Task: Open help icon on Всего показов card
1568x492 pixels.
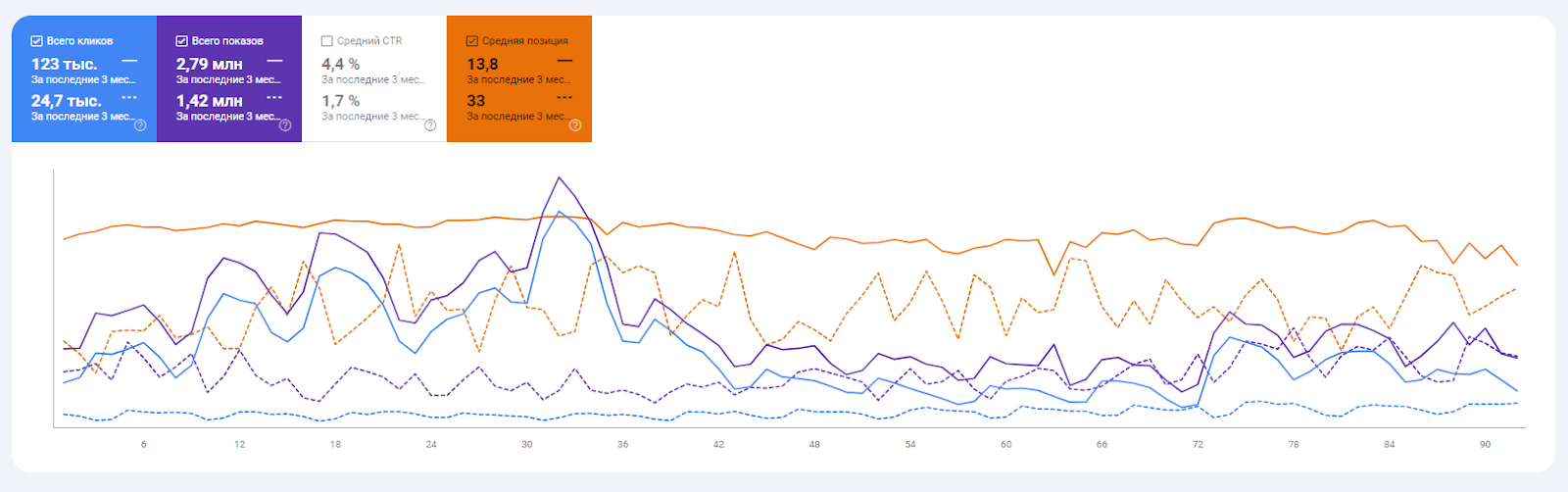Action: point(285,125)
